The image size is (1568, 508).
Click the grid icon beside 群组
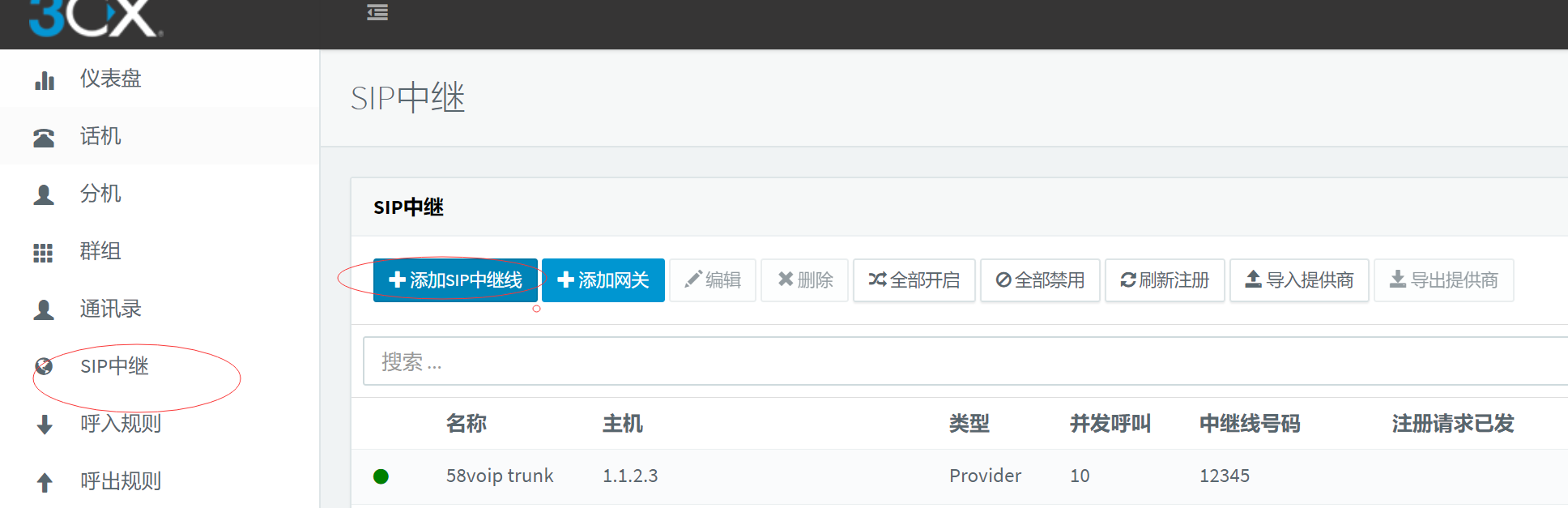[43, 253]
